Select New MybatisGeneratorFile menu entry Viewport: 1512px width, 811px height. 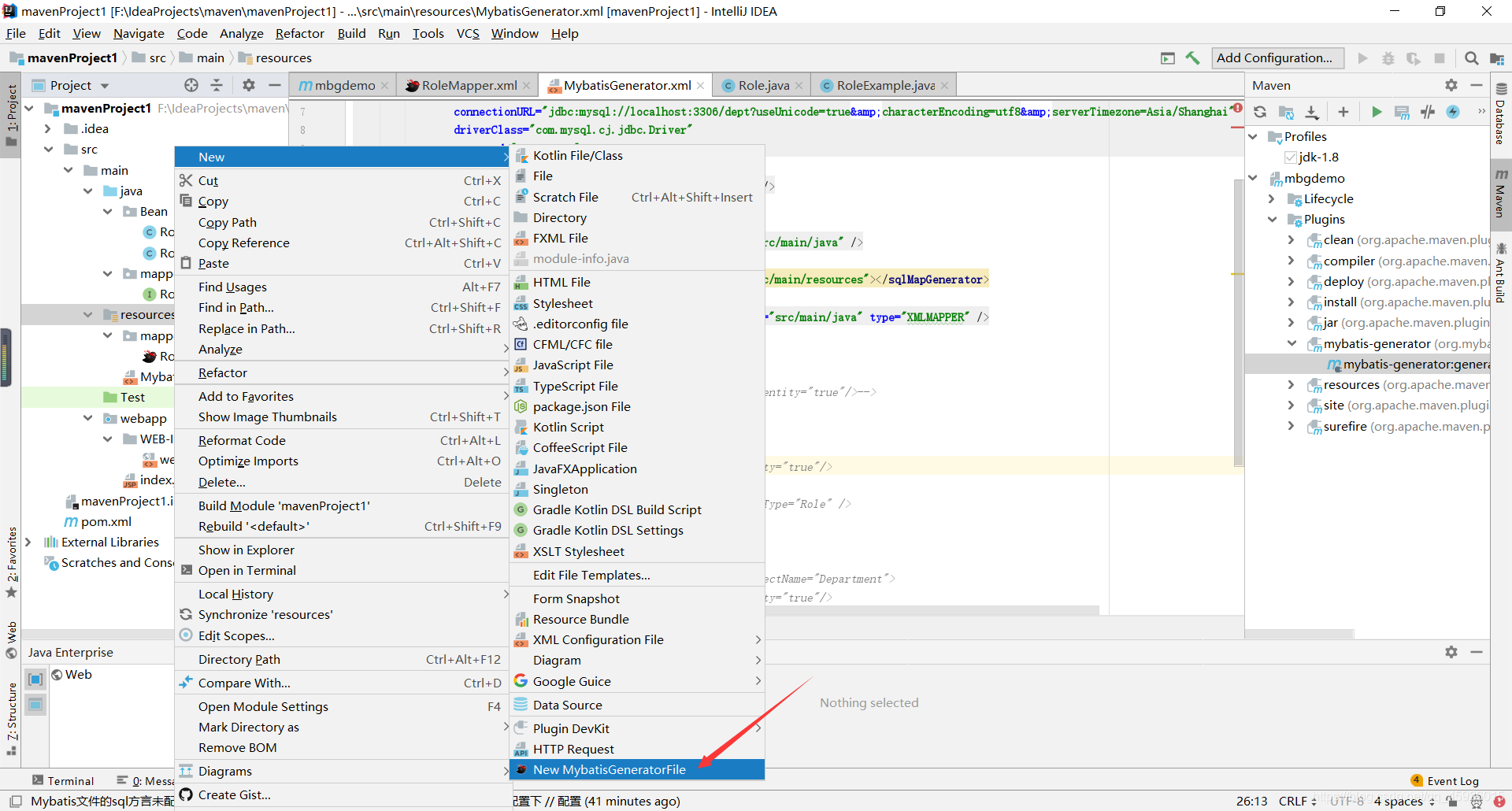pos(637,769)
